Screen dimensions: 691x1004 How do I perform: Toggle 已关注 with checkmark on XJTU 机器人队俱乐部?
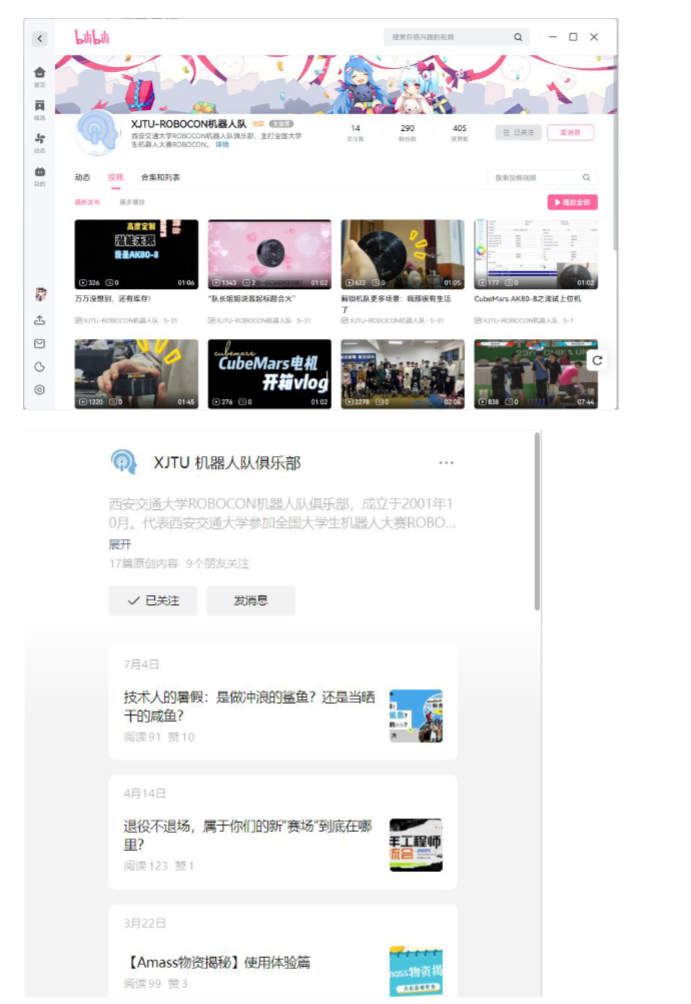pos(153,601)
